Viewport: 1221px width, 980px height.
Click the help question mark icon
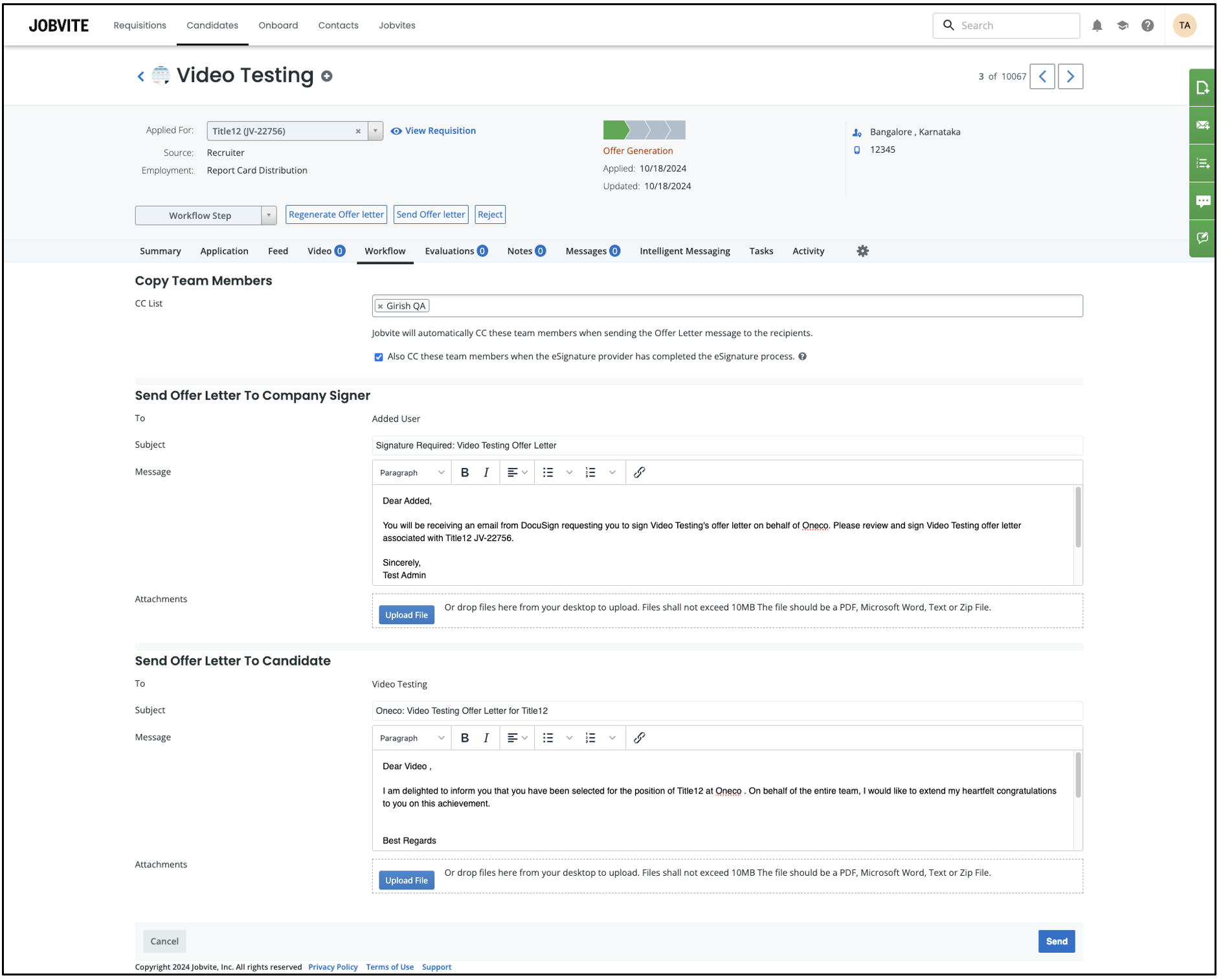pos(1147,25)
